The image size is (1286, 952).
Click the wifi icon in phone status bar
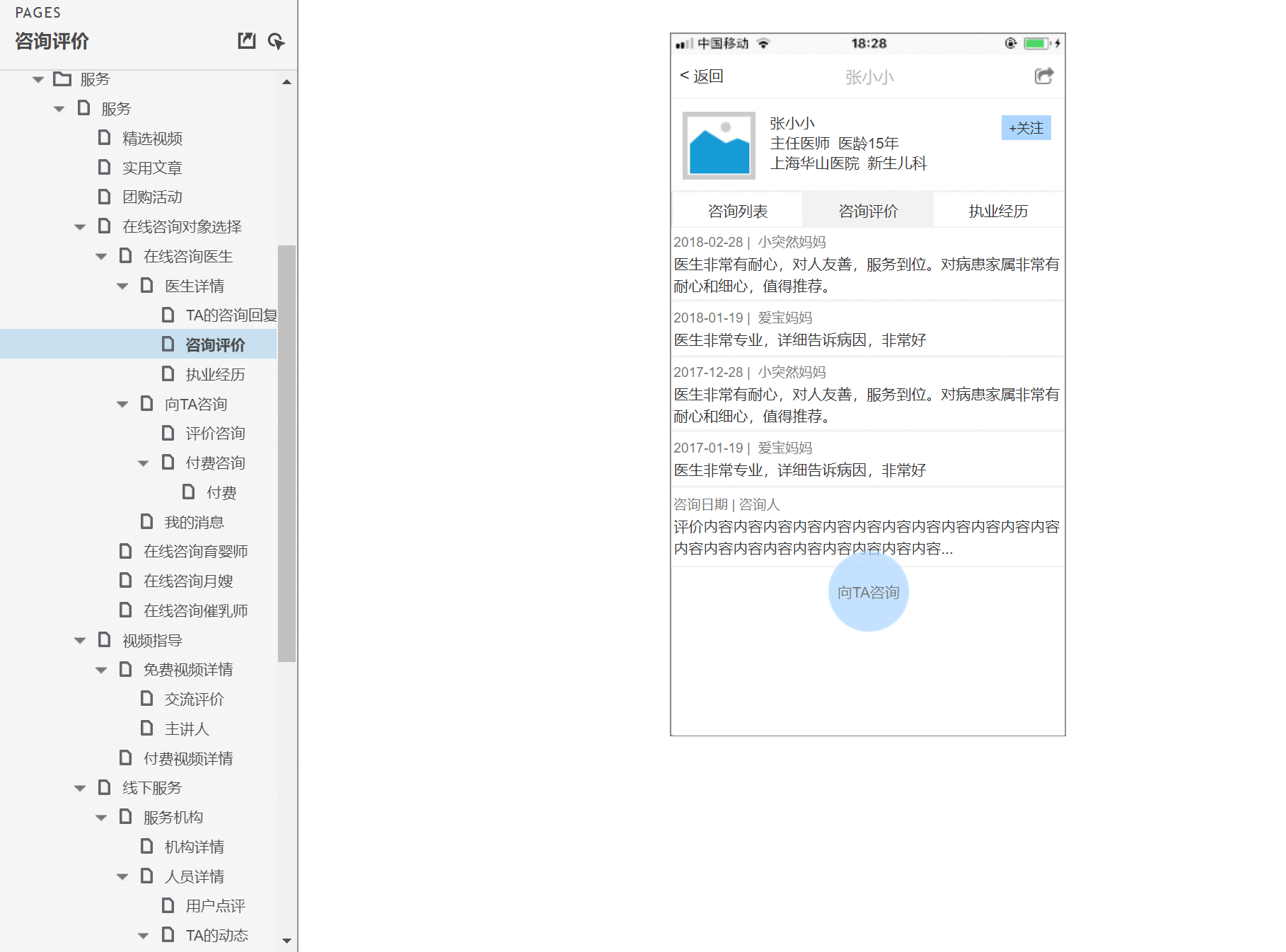click(x=763, y=43)
